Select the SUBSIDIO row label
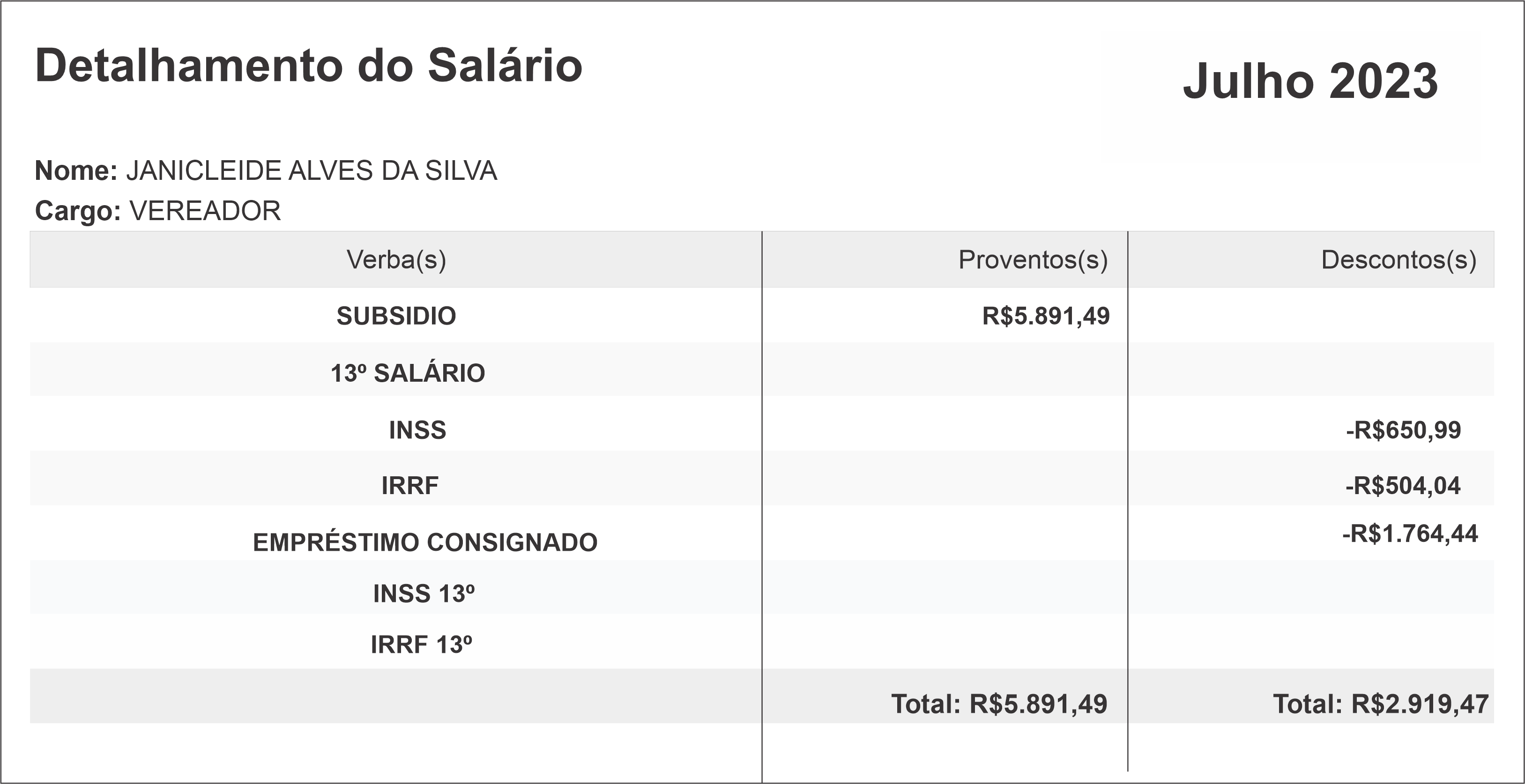 [396, 316]
